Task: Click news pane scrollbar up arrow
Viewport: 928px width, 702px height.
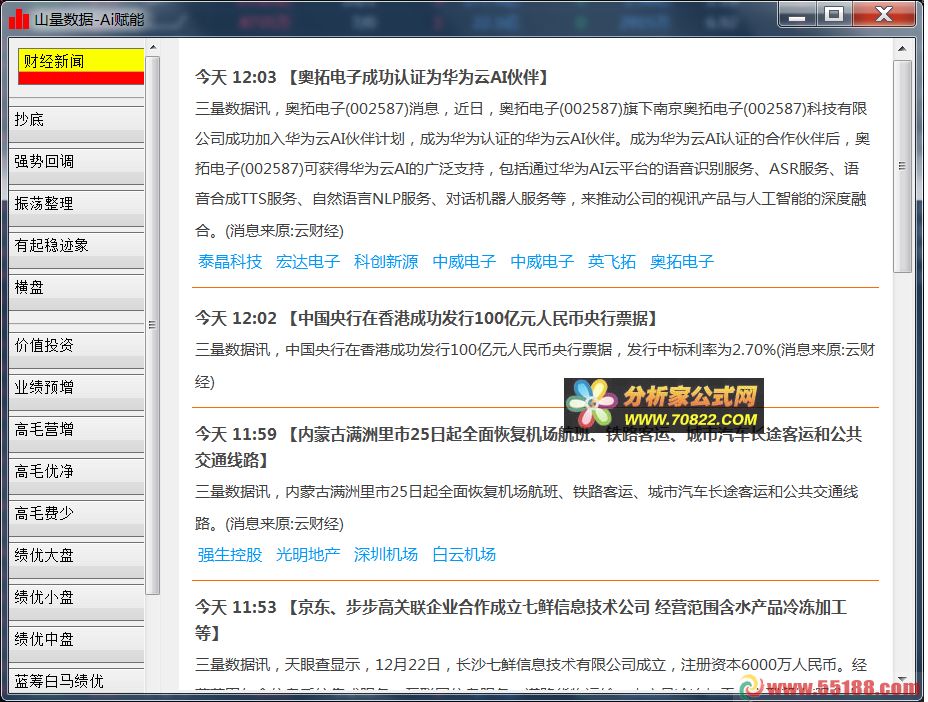Action: (x=902, y=49)
